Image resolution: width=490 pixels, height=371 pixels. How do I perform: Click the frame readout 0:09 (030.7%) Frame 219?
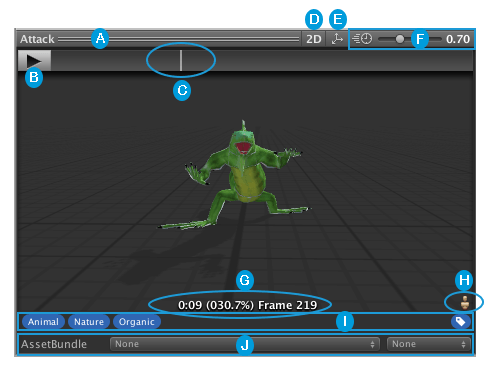[247, 305]
